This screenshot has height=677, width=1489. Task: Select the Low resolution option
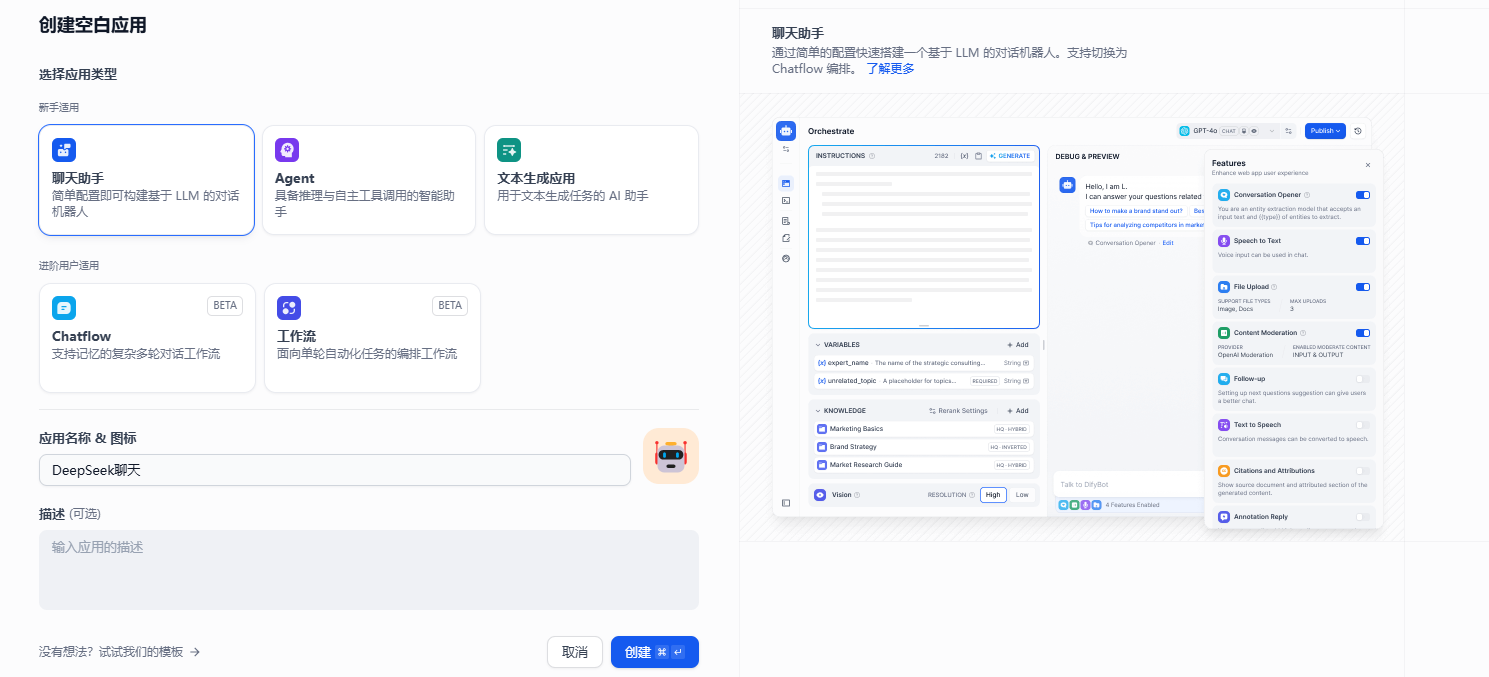(1021, 495)
